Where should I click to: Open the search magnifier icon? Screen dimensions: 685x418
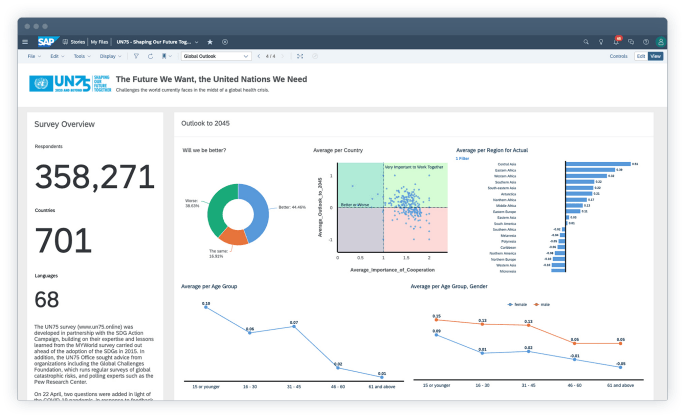[x=586, y=42]
